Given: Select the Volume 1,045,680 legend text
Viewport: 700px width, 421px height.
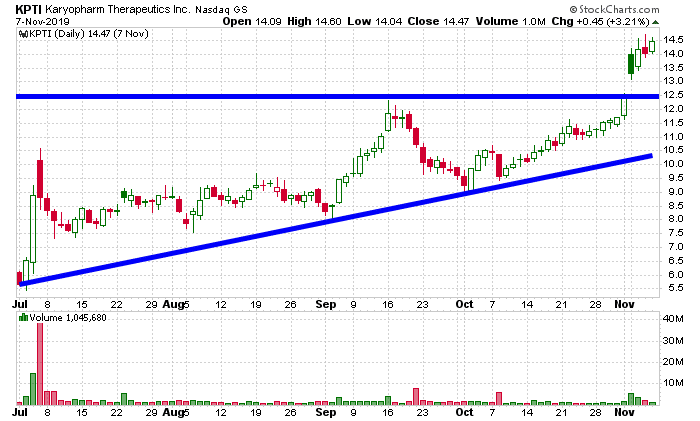Looking at the screenshot, I should tap(68, 318).
